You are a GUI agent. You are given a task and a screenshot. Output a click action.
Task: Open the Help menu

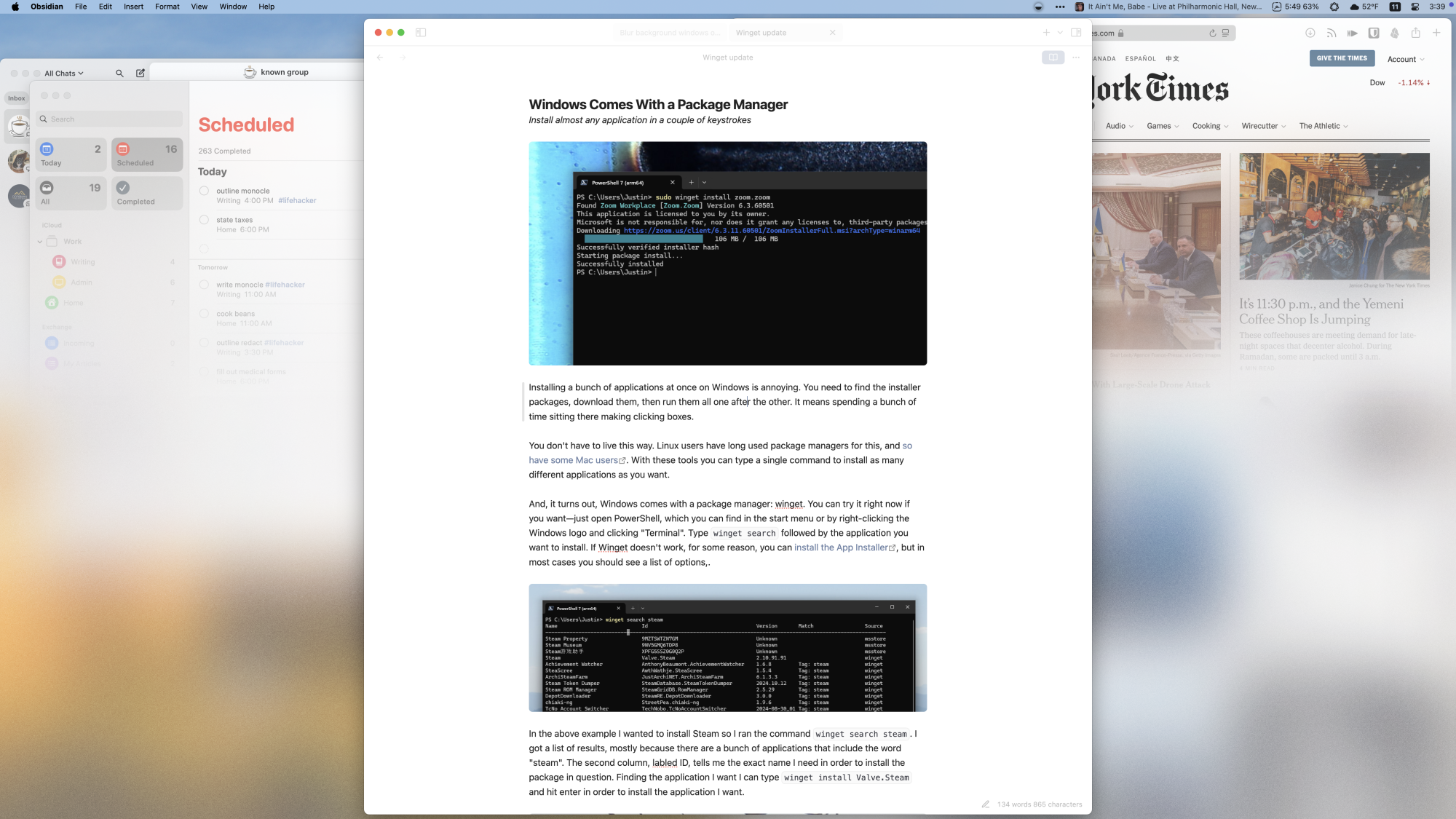[x=266, y=7]
